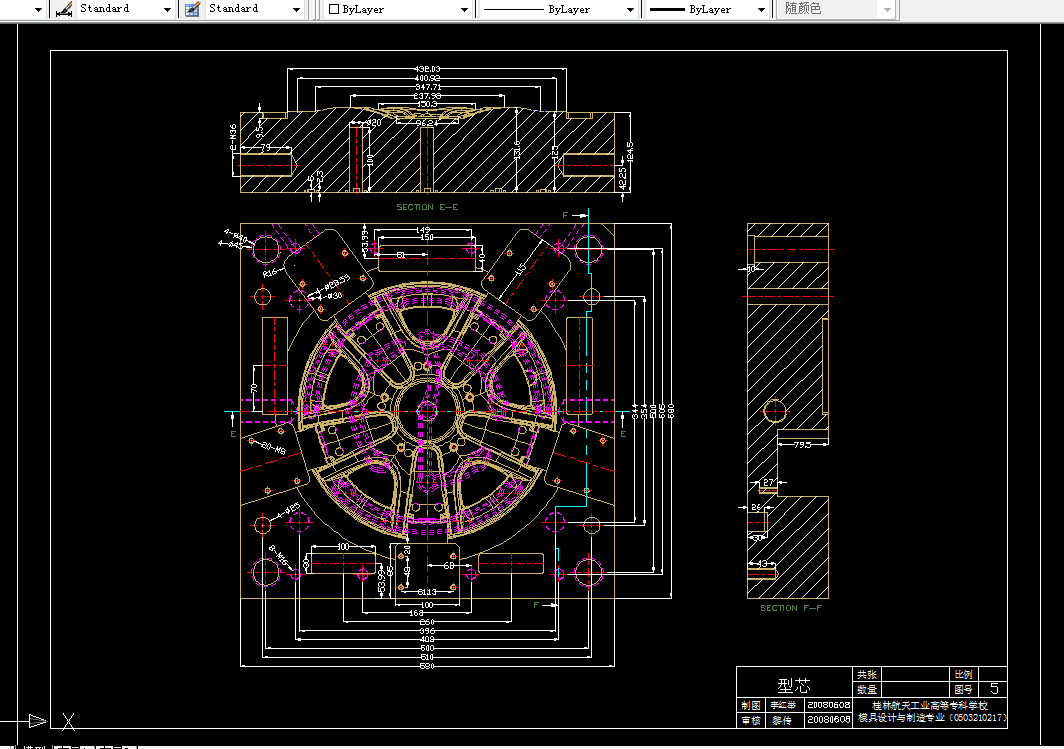Open the dimension style Standard dropdown

(x=167, y=9)
